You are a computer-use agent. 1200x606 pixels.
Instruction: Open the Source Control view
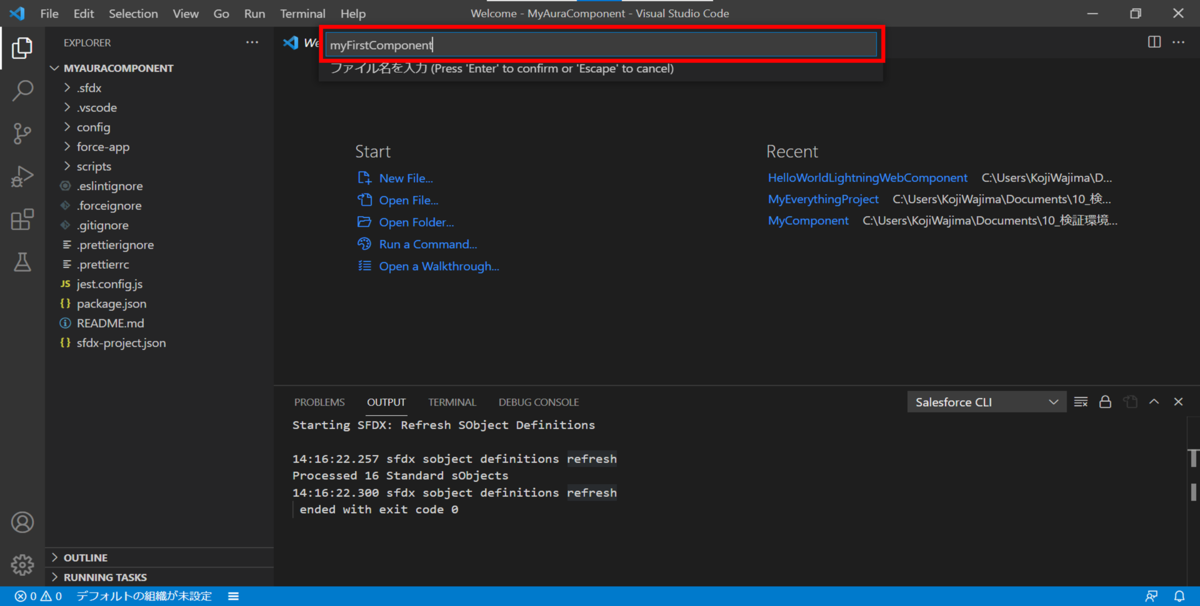22,134
